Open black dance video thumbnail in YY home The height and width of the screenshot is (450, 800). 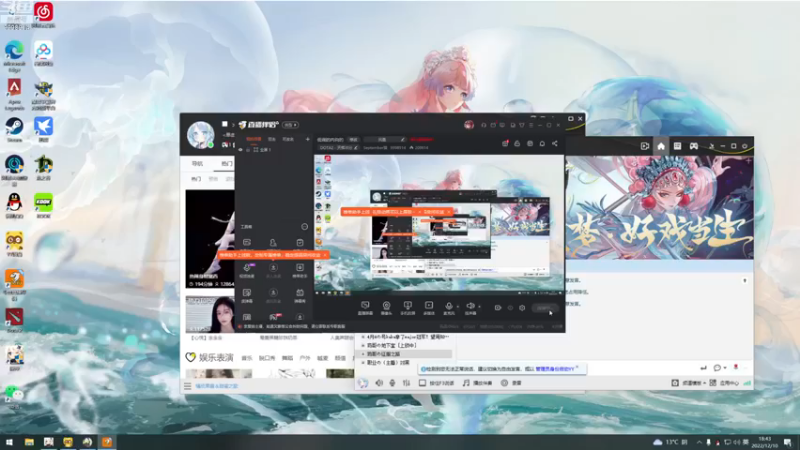[210, 238]
